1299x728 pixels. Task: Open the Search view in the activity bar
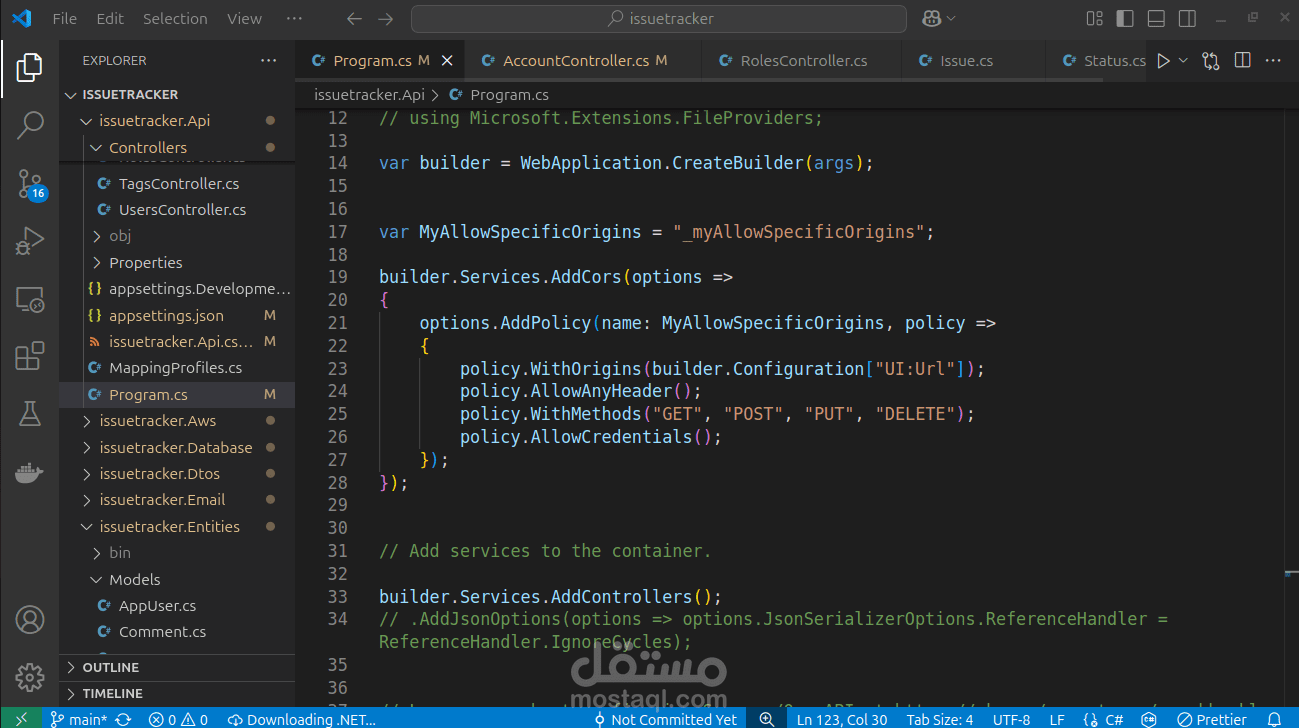[x=30, y=125]
